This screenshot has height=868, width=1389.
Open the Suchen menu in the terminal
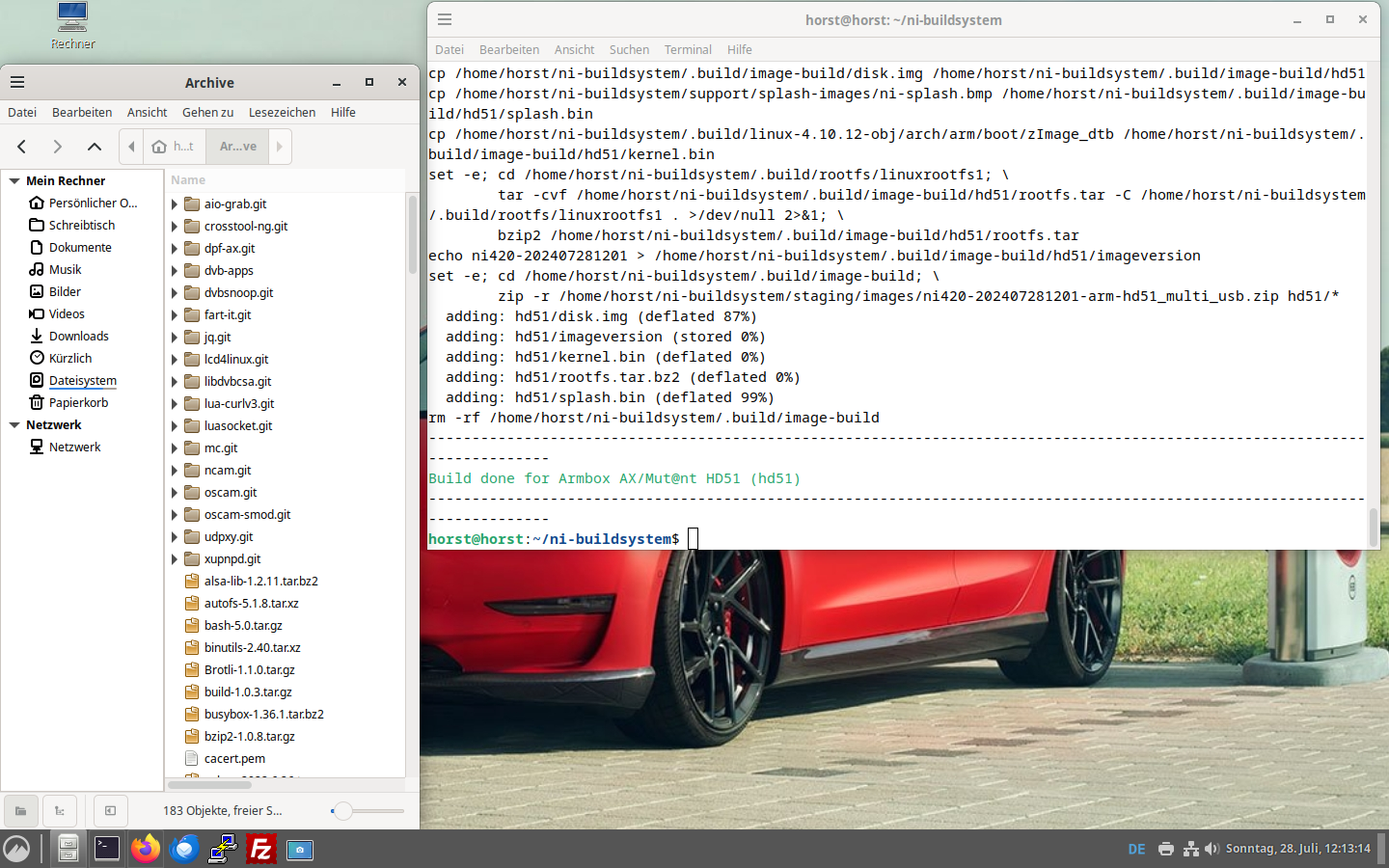(x=629, y=49)
